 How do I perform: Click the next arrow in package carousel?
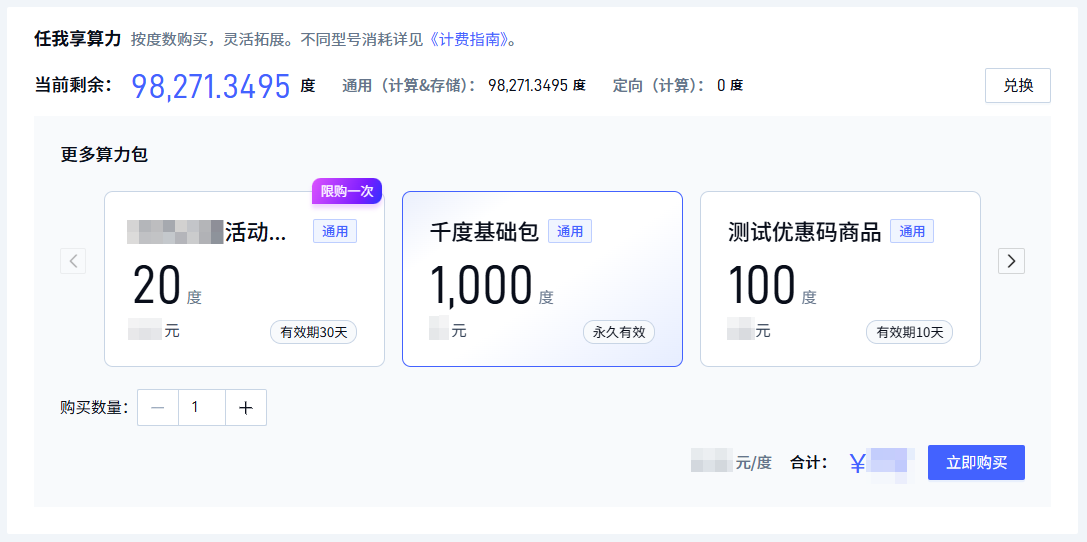(x=1011, y=261)
